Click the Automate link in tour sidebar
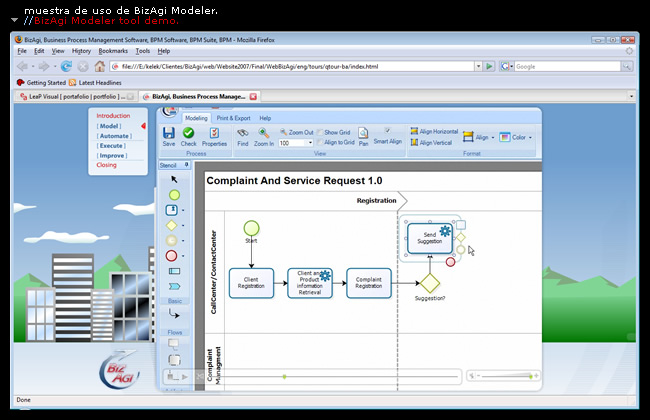 [x=112, y=135]
